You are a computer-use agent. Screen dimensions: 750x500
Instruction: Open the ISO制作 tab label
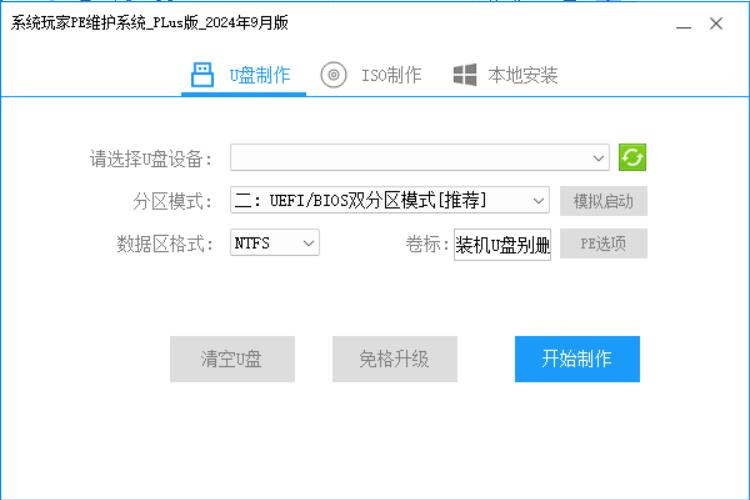(391, 76)
